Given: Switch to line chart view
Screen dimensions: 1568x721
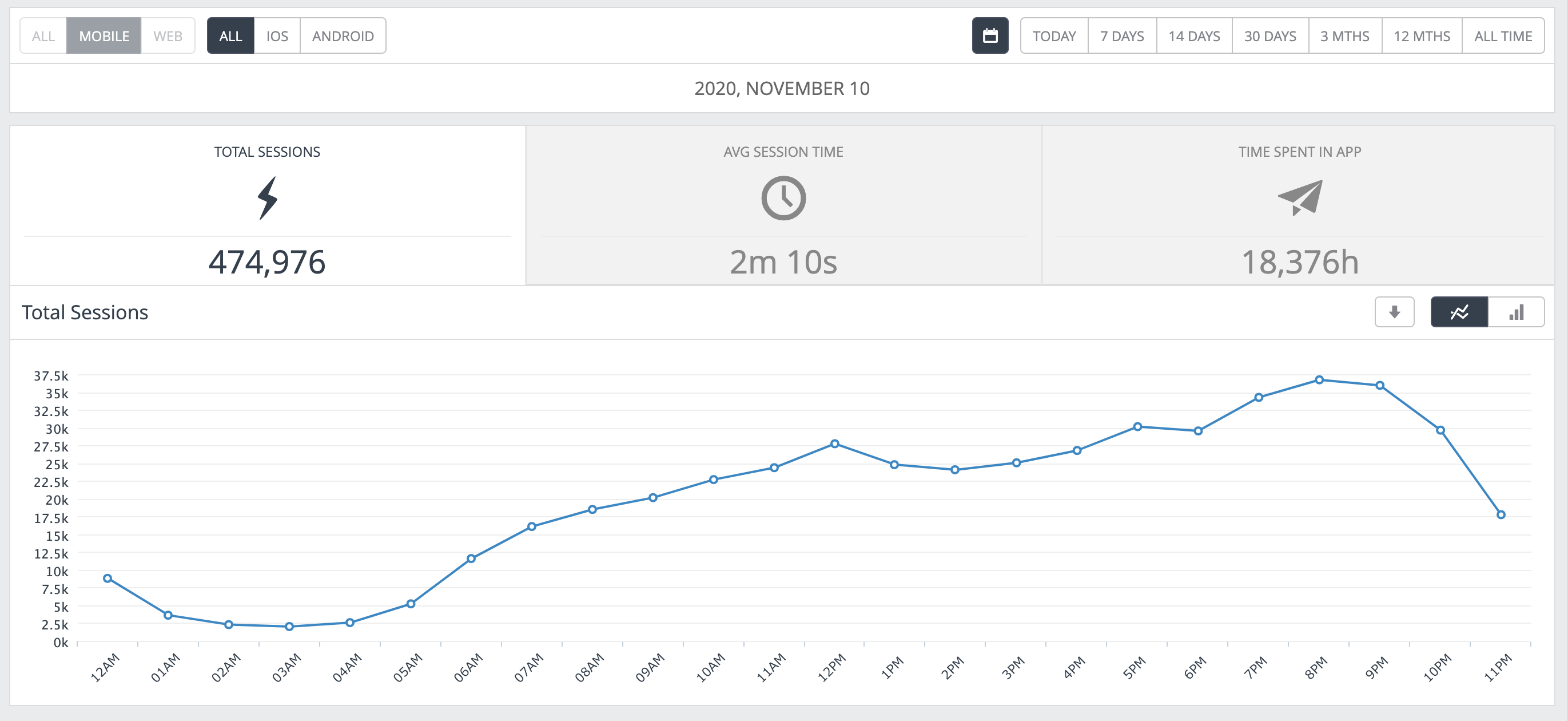Looking at the screenshot, I should click(x=1458, y=312).
